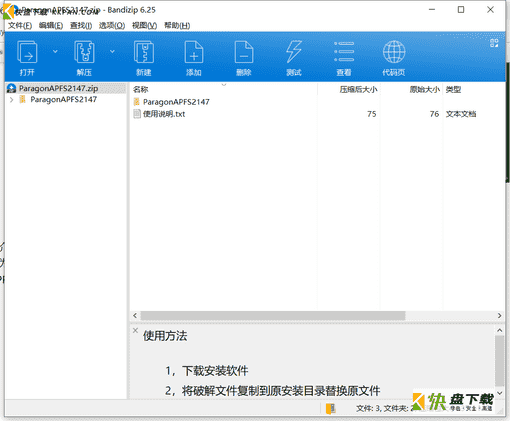Viewport: 510px width, 421px height.
Task: Select the 使用说明.txt file row
Action: pos(305,114)
